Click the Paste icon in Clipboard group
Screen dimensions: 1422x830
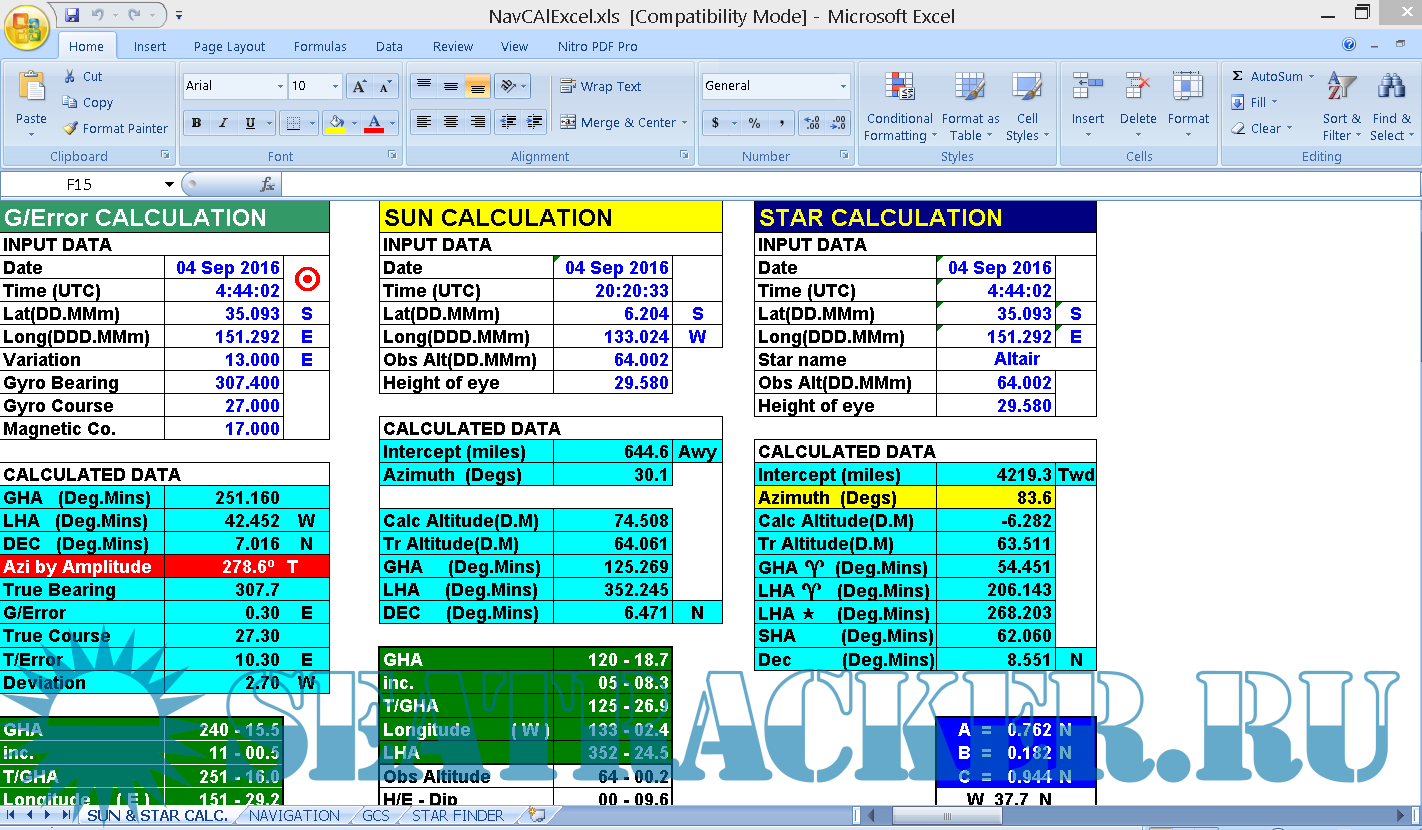[31, 90]
